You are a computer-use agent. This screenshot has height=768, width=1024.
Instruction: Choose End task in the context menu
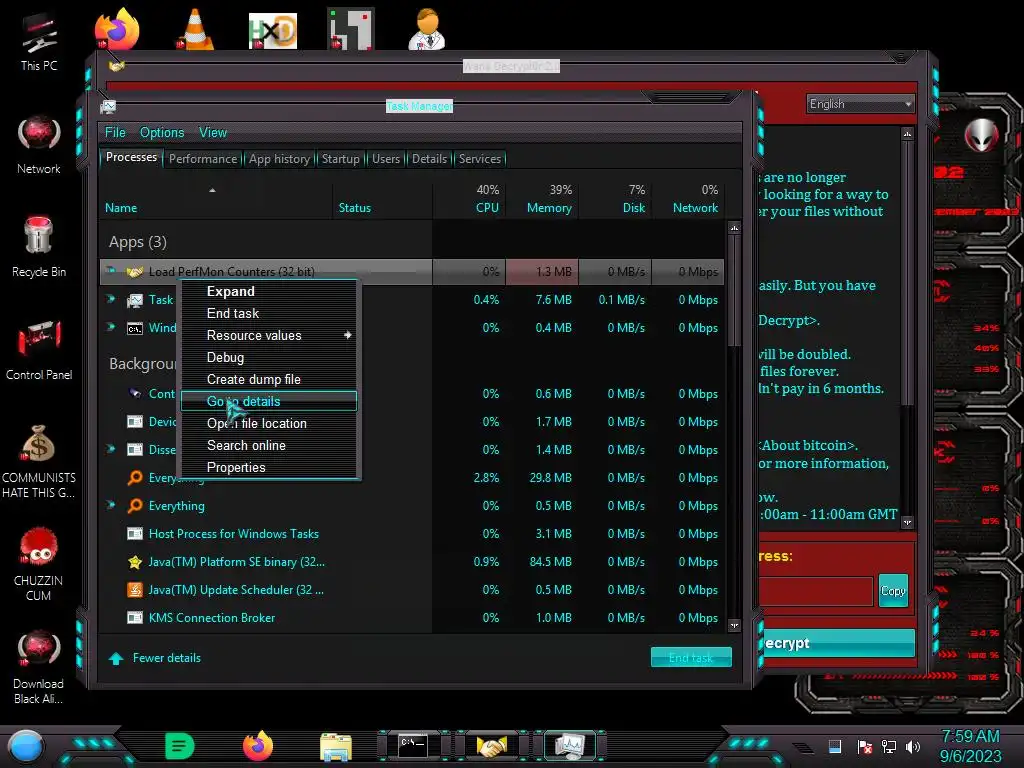click(x=269, y=313)
